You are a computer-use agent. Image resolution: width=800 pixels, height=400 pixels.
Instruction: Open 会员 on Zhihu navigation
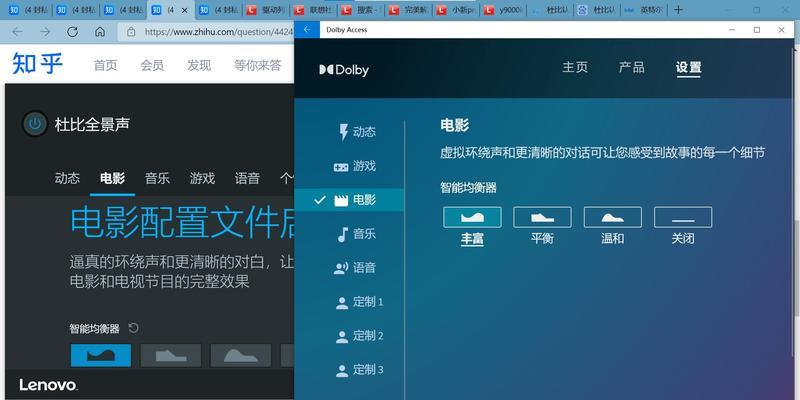point(152,65)
